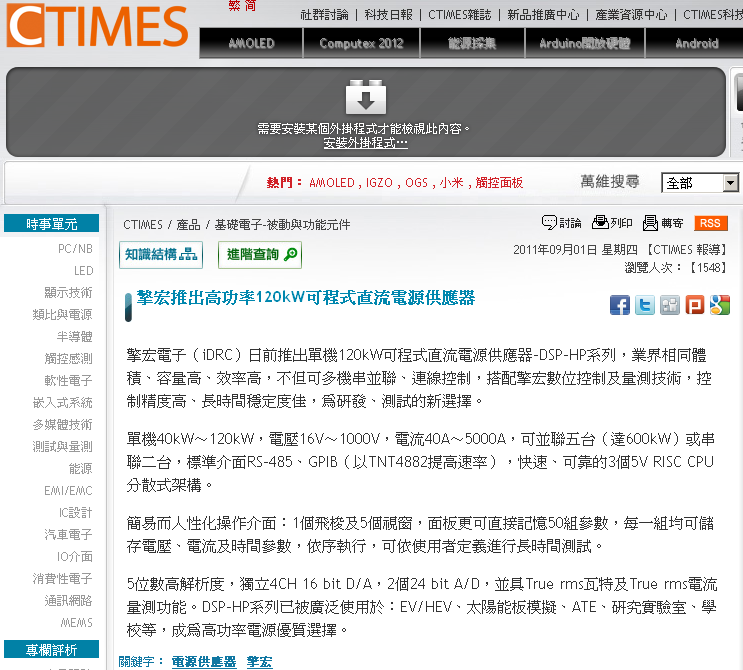Viewport: 743px width, 670px height.
Task: Open 能源 sidebar category
Action: tap(81, 469)
